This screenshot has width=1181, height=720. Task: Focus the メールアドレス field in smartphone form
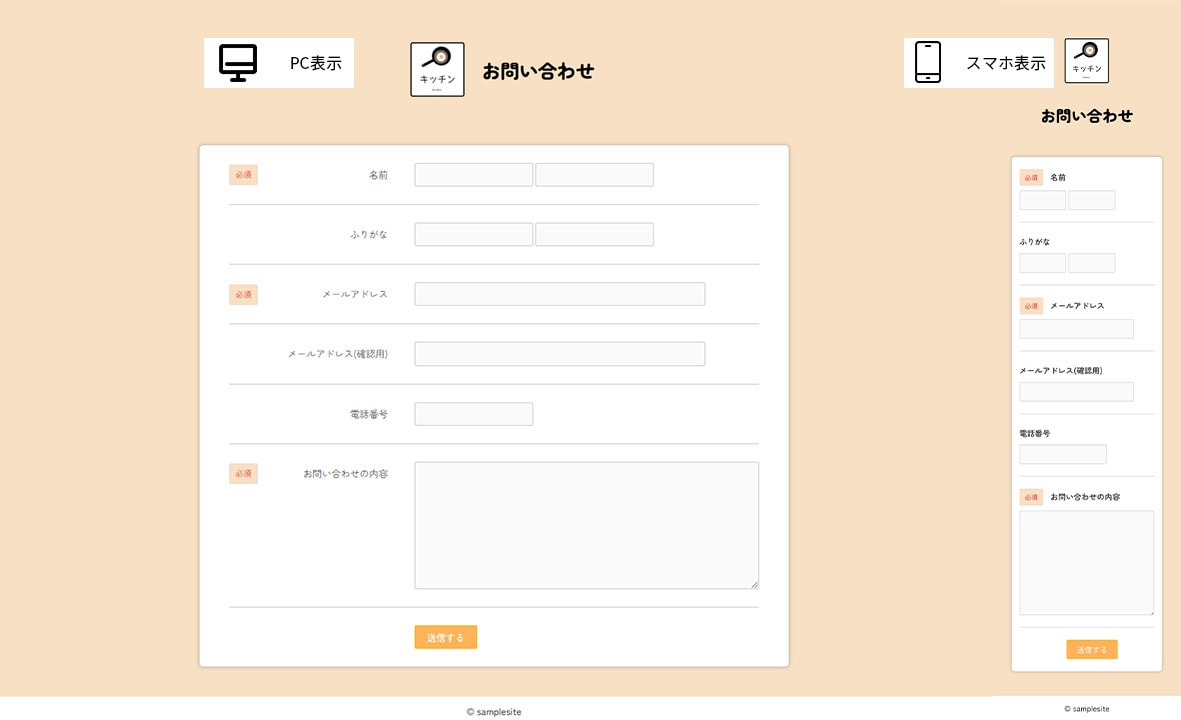pos(1076,329)
